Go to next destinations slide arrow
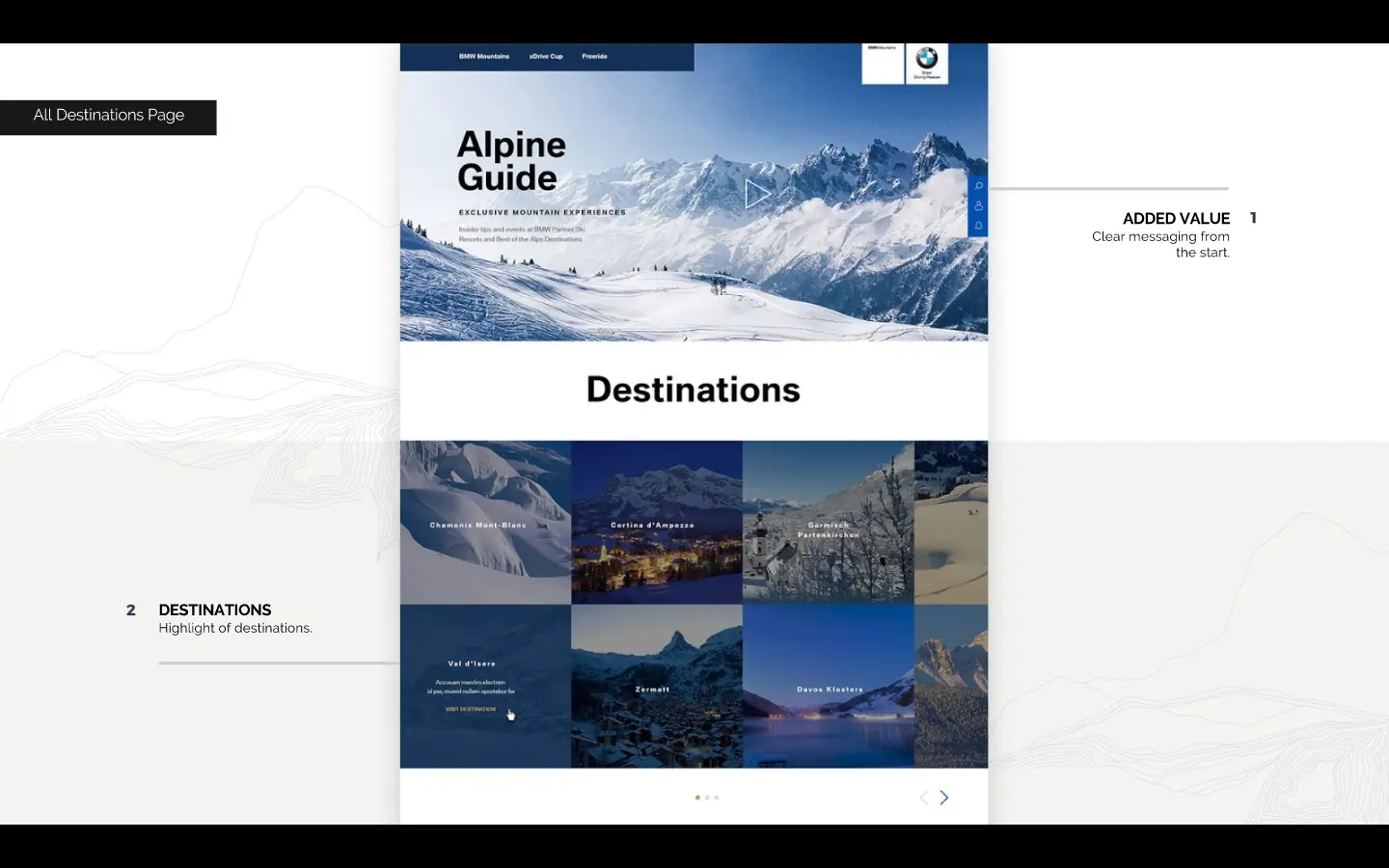The image size is (1389, 868). (944, 798)
